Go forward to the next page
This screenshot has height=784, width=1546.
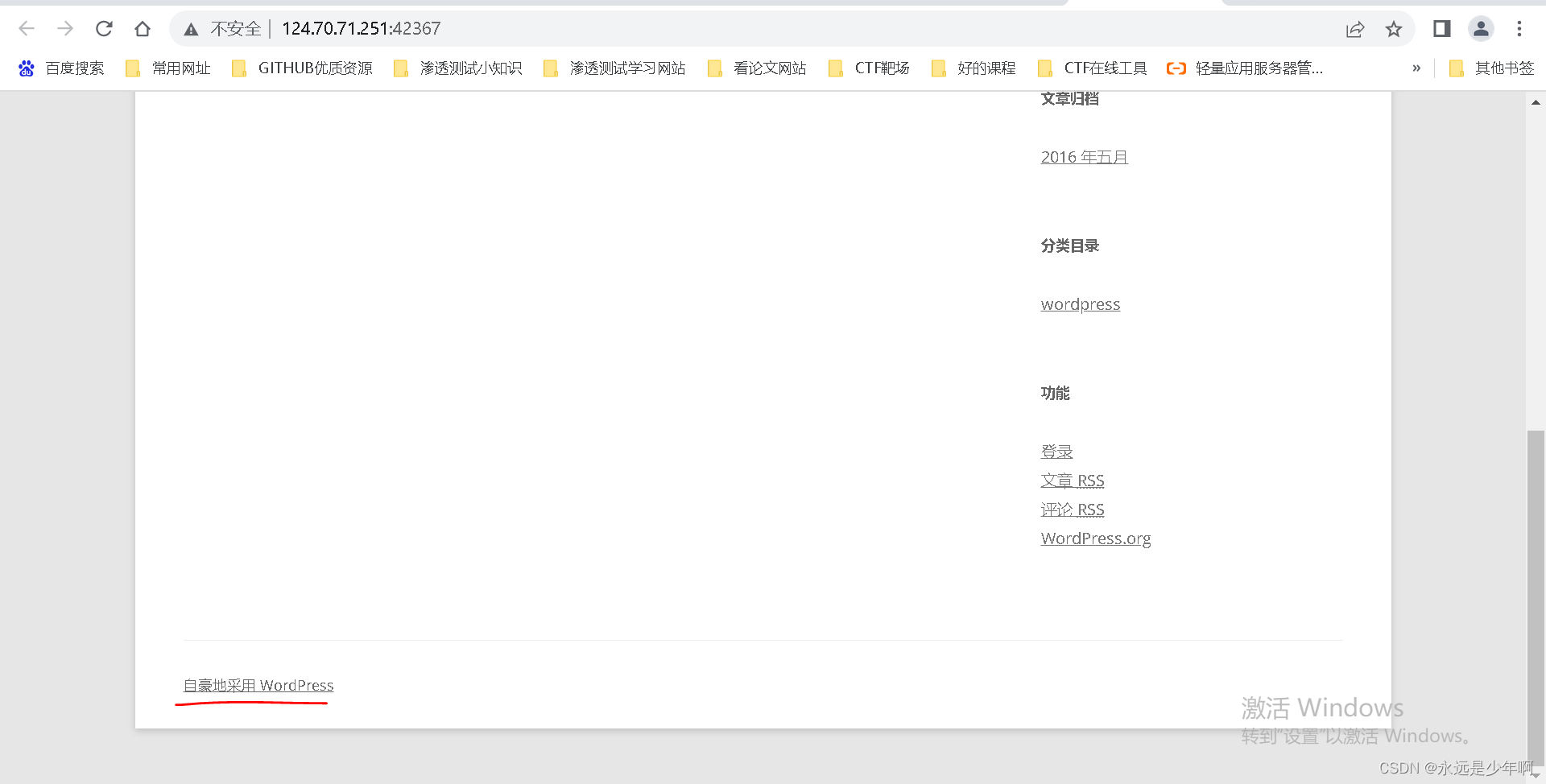point(65,29)
